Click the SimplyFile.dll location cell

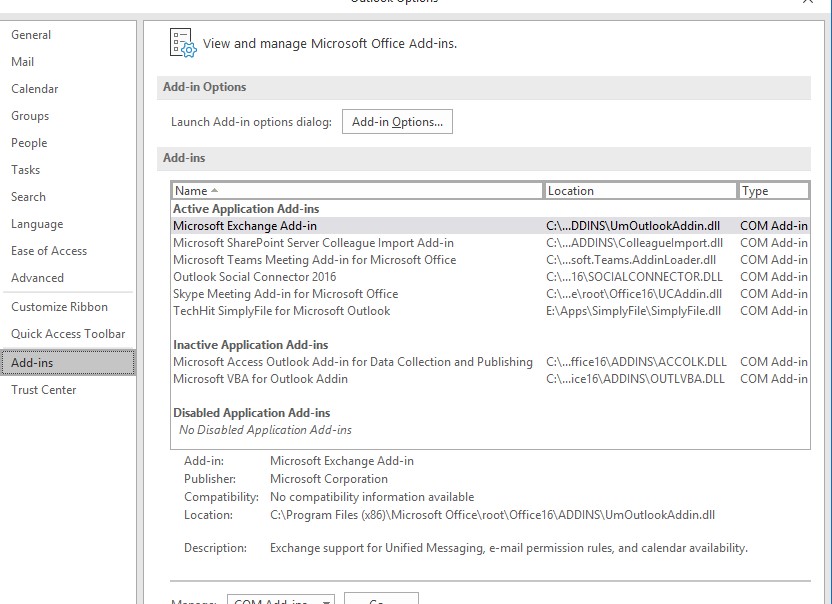pos(633,311)
